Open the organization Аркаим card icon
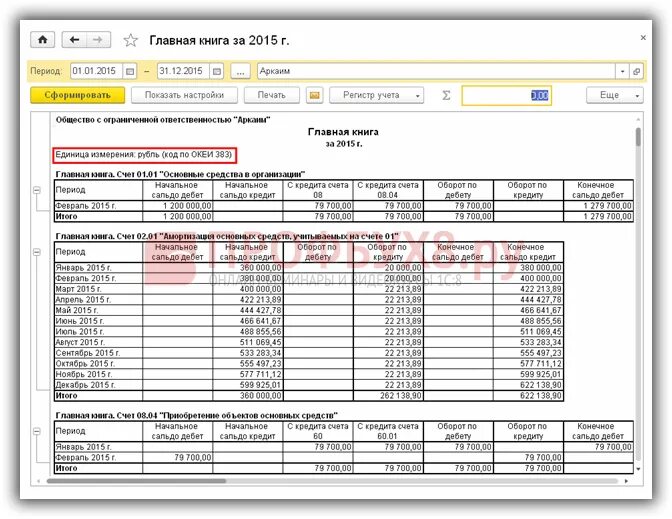The height and width of the screenshot is (519, 672). [x=636, y=71]
